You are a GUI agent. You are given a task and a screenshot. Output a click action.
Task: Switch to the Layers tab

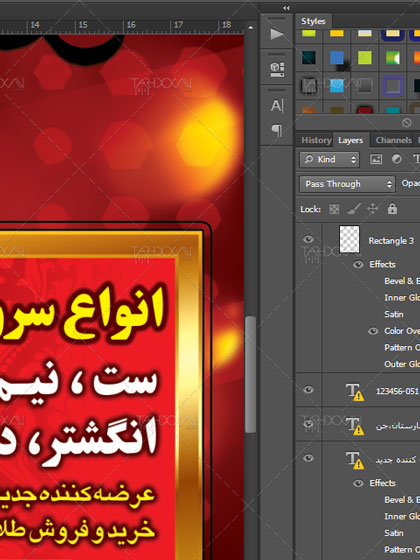click(350, 140)
